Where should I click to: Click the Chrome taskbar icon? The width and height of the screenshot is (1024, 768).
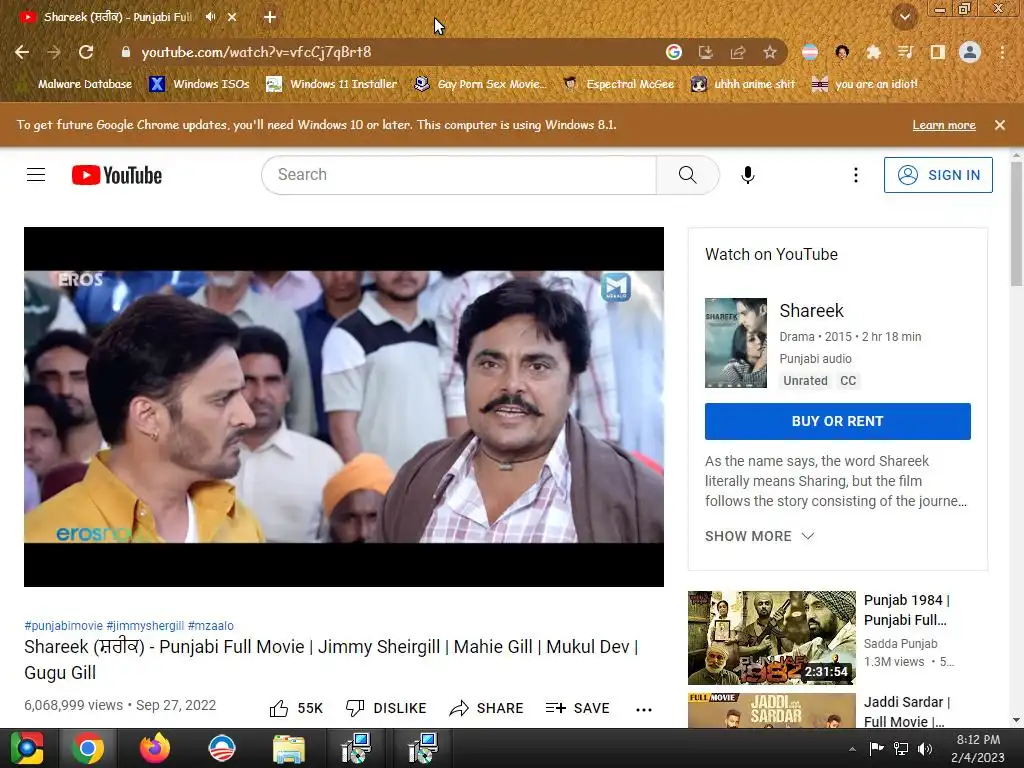click(x=88, y=748)
